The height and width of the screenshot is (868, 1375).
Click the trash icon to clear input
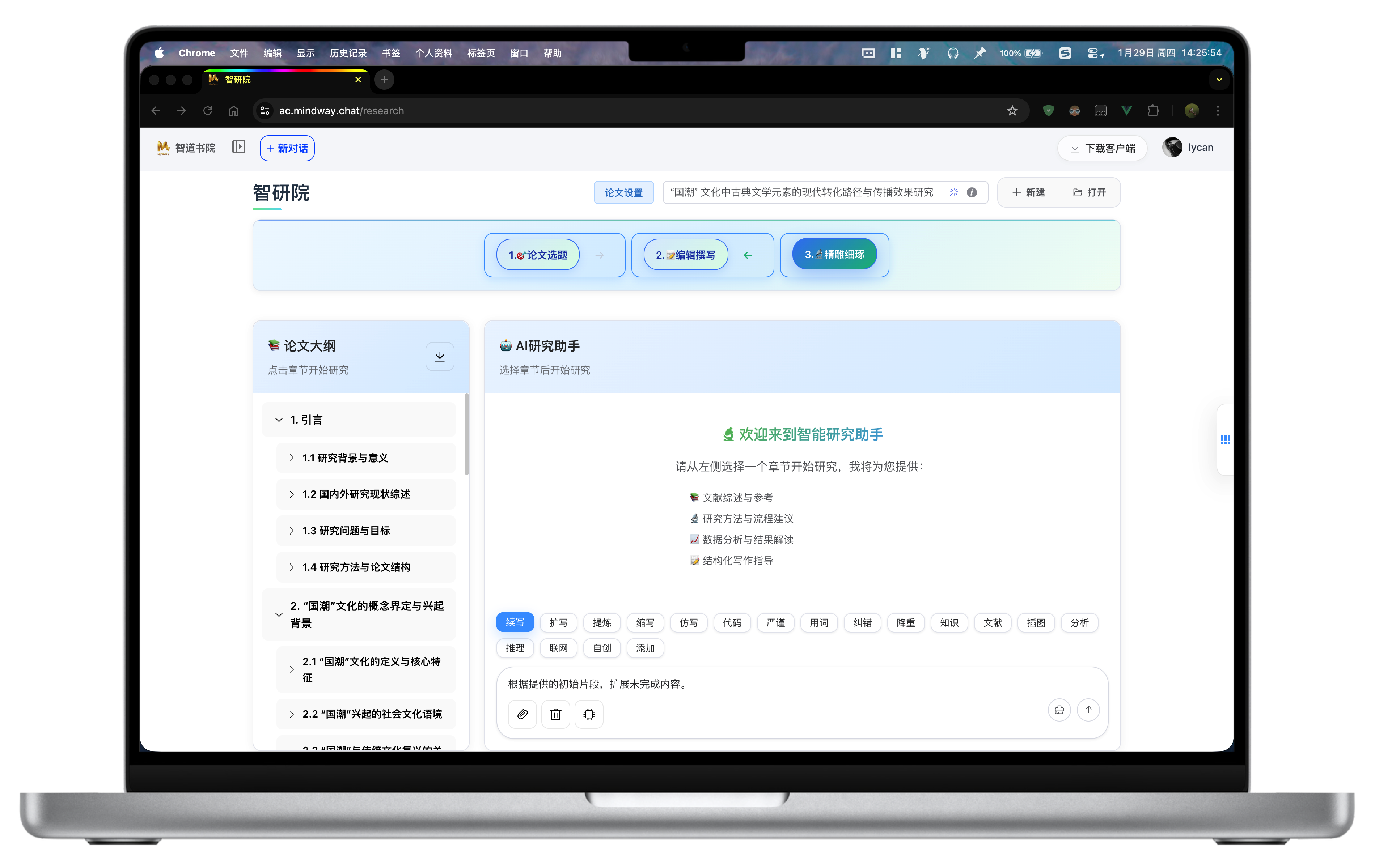click(555, 714)
